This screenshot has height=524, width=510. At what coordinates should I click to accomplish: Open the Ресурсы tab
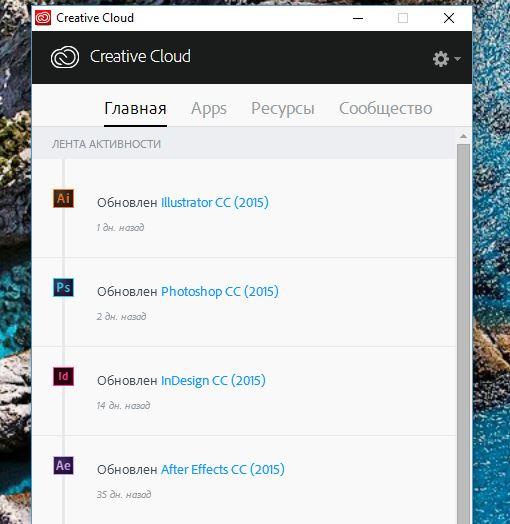click(283, 109)
